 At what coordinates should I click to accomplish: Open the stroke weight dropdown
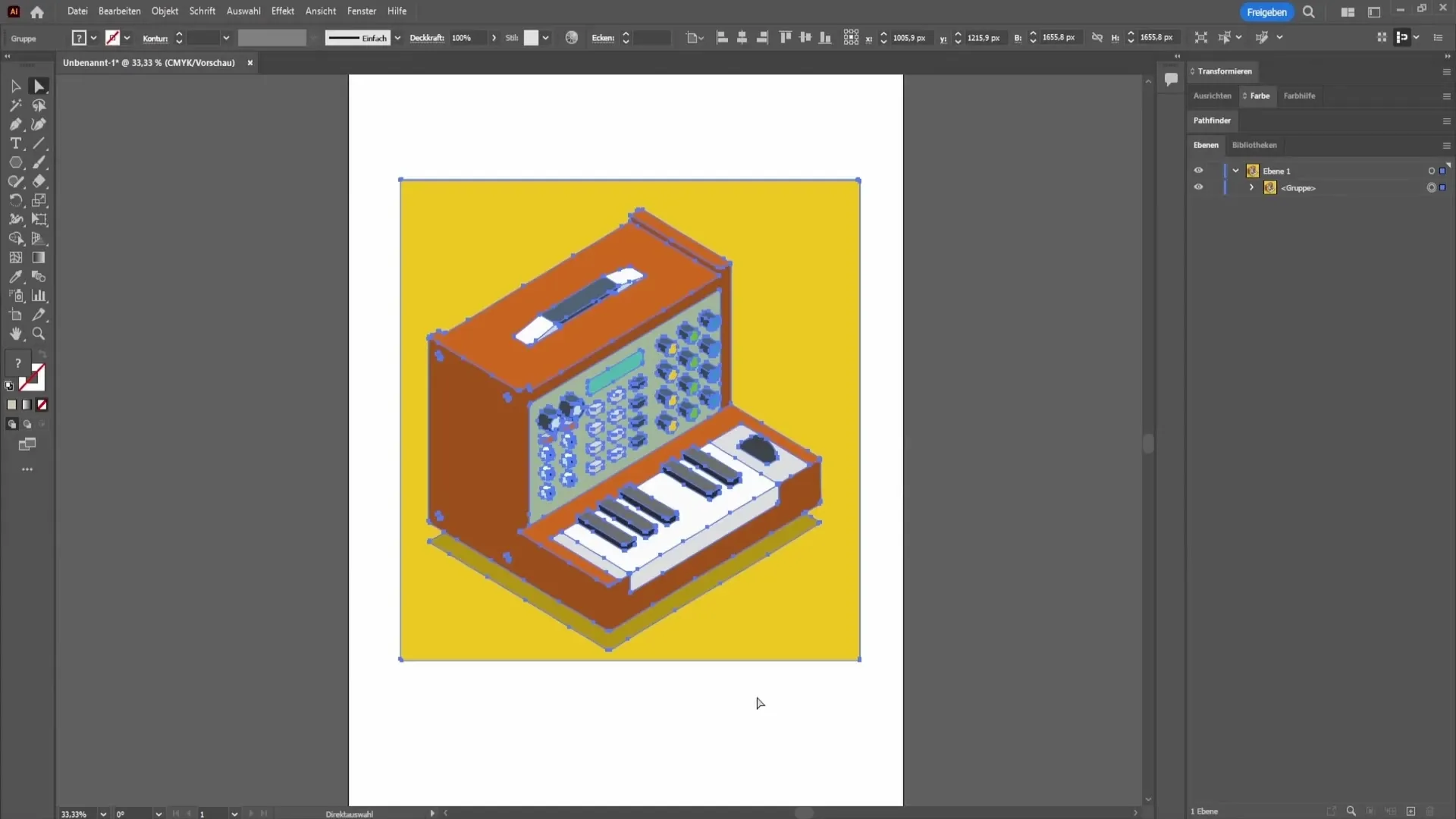[226, 38]
